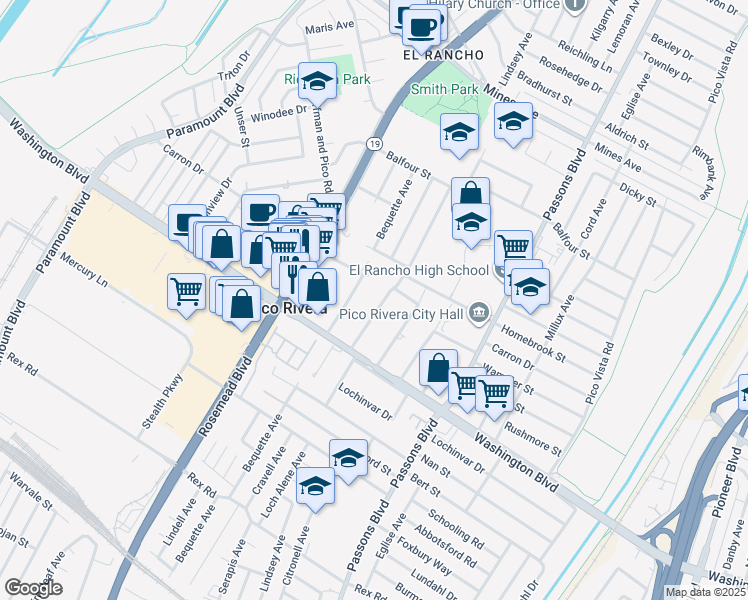The height and width of the screenshot is (600, 748).
Task: Click the Pico Rivera City Hall landmark icon
Action: click(479, 314)
